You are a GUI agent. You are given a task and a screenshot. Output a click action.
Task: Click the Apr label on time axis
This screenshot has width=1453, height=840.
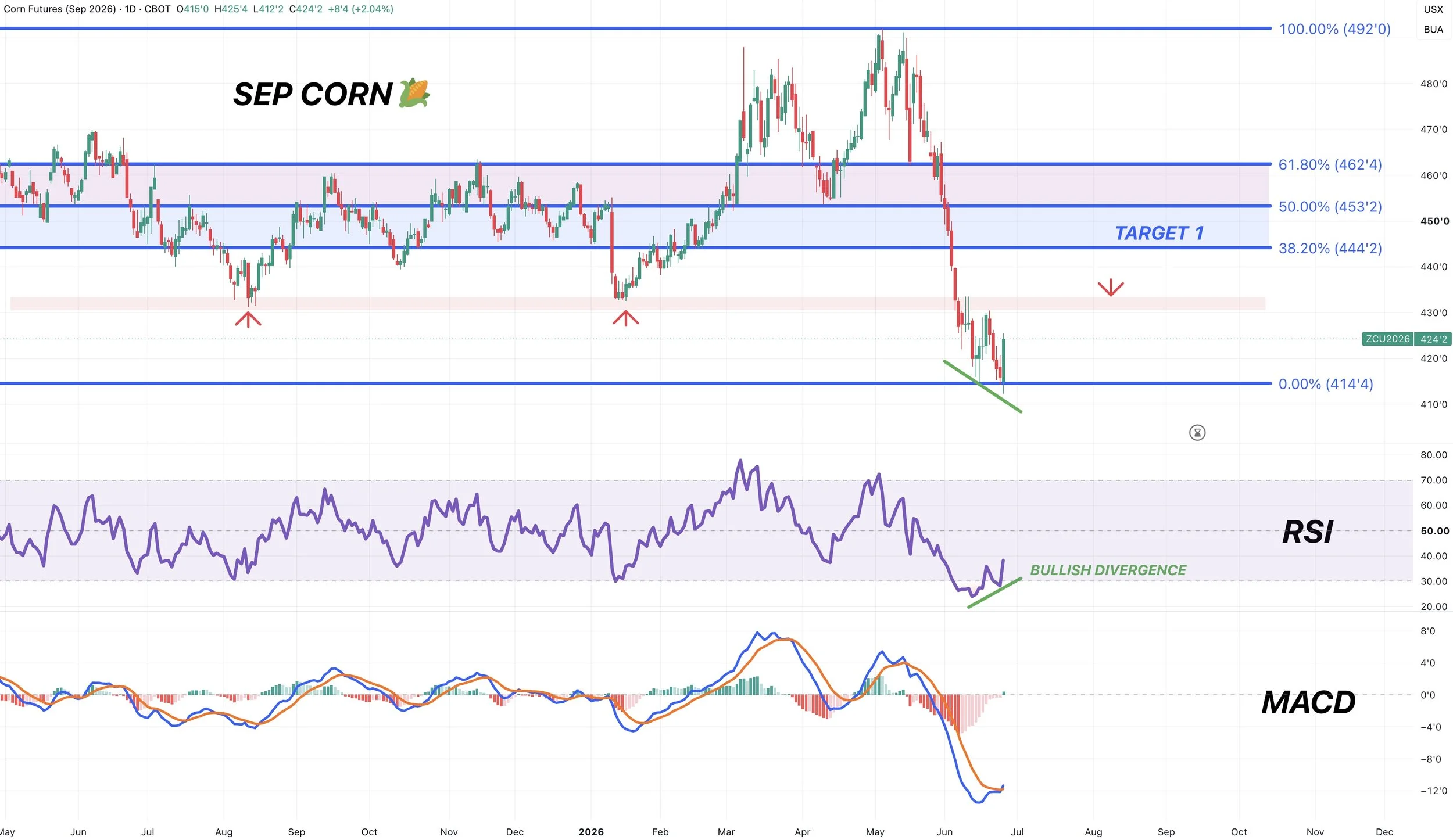802,832
